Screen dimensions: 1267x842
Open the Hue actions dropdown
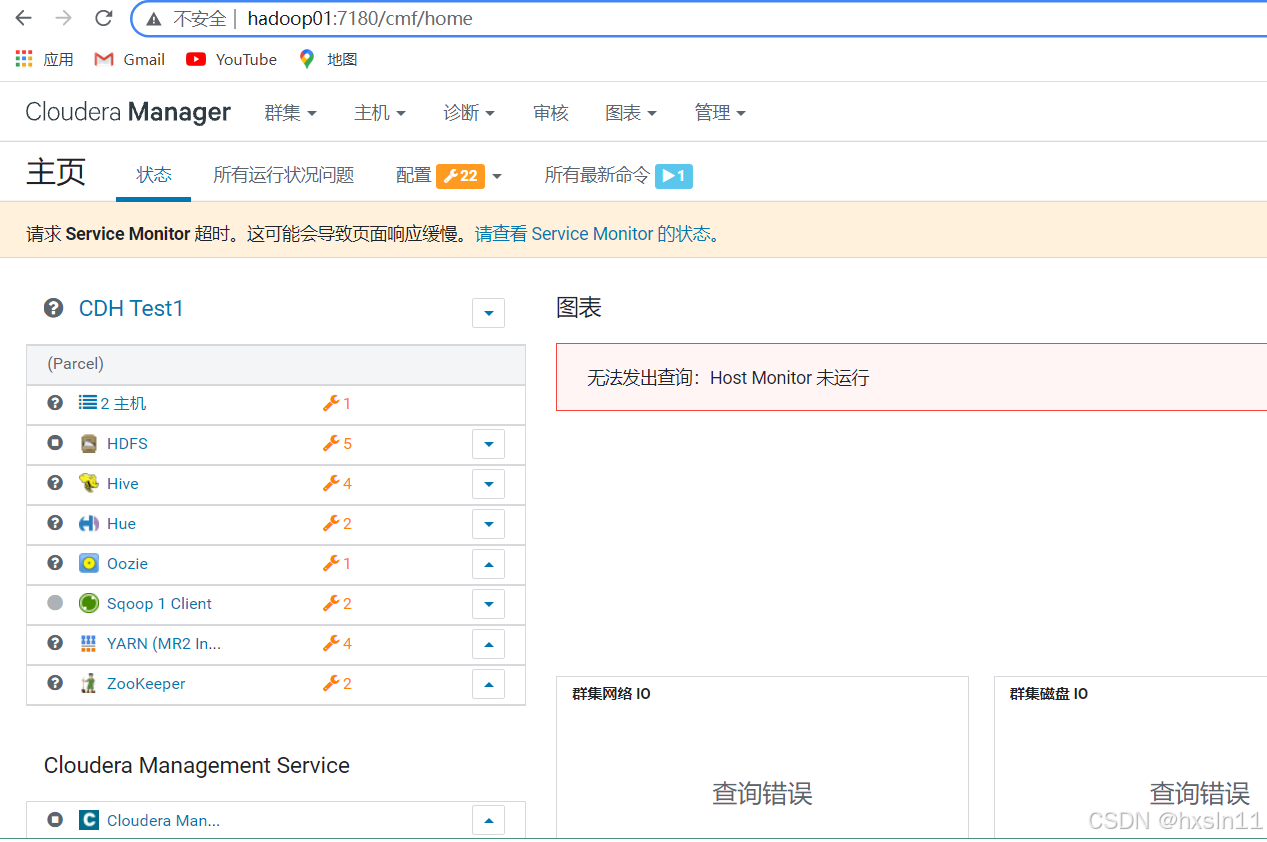coord(488,524)
